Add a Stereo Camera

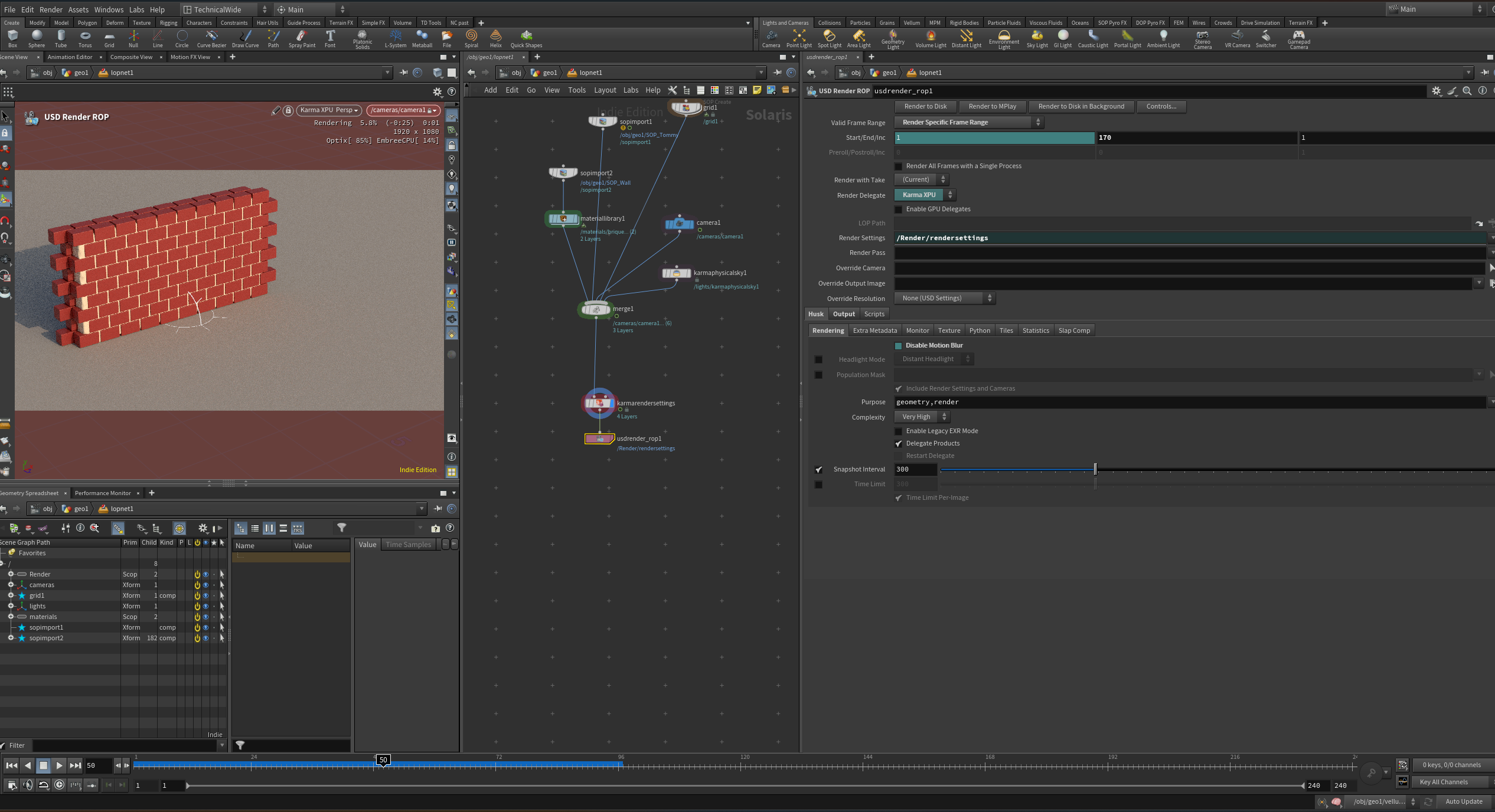(x=1203, y=40)
